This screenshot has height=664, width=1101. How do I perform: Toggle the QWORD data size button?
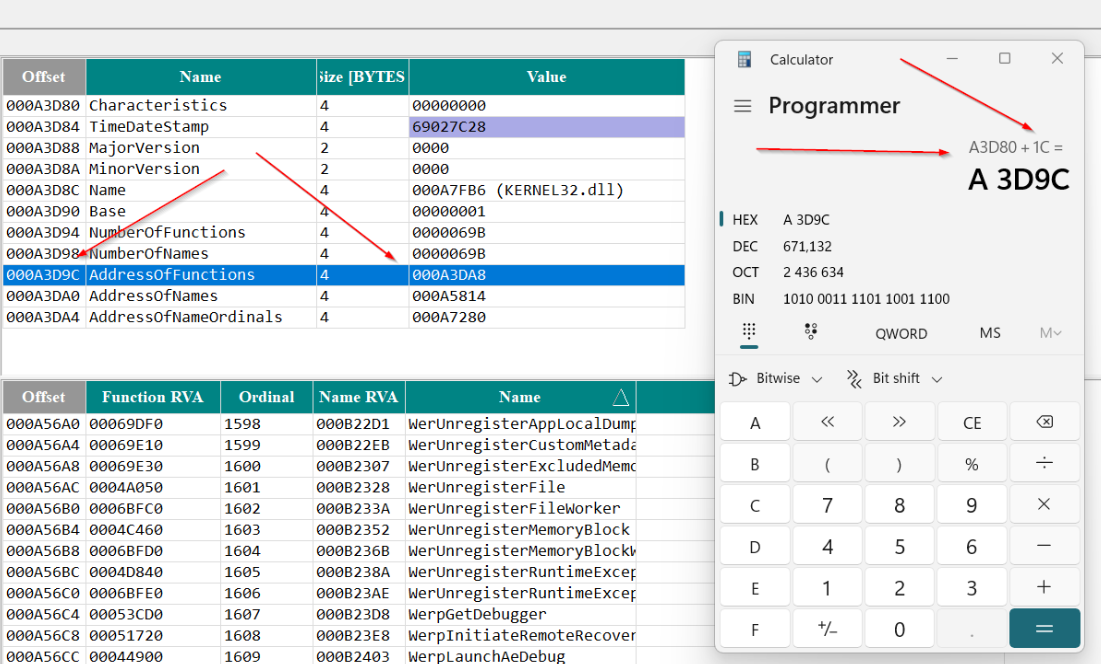901,334
